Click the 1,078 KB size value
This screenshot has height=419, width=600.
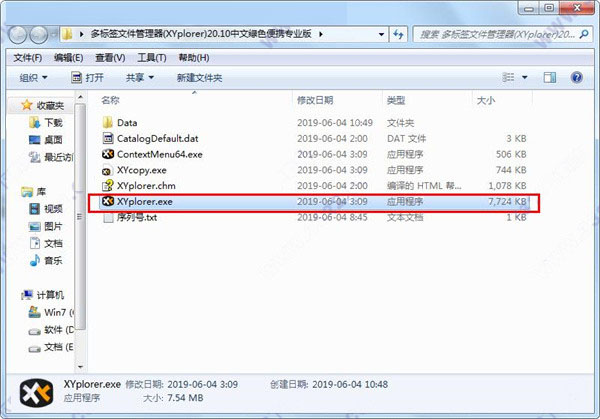click(x=507, y=186)
